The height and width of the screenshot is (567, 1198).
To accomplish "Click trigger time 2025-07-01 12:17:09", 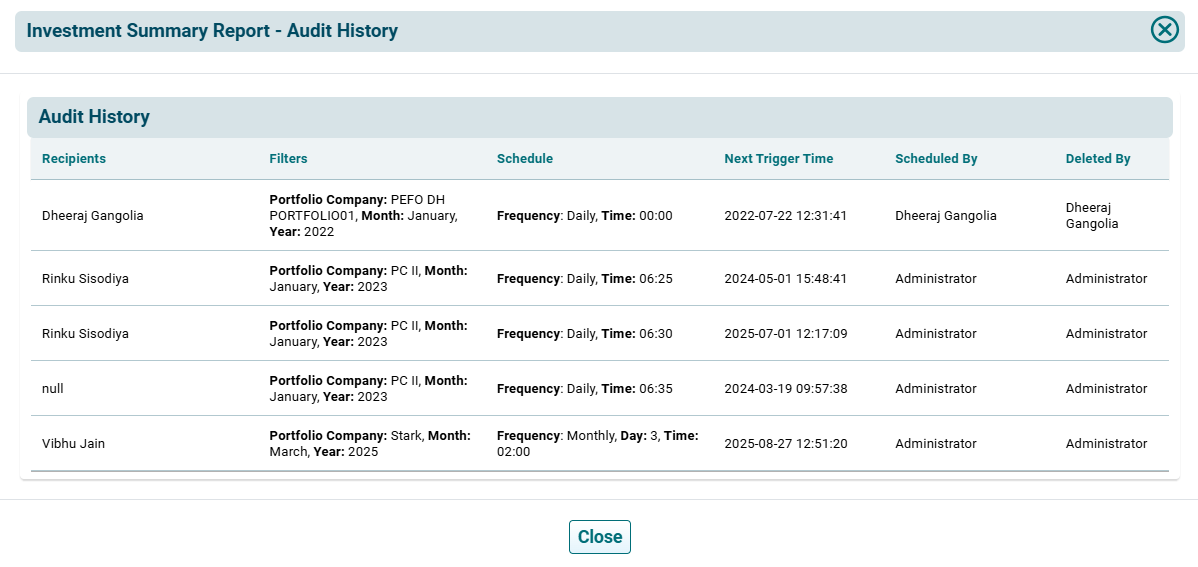I will pyautogui.click(x=785, y=334).
